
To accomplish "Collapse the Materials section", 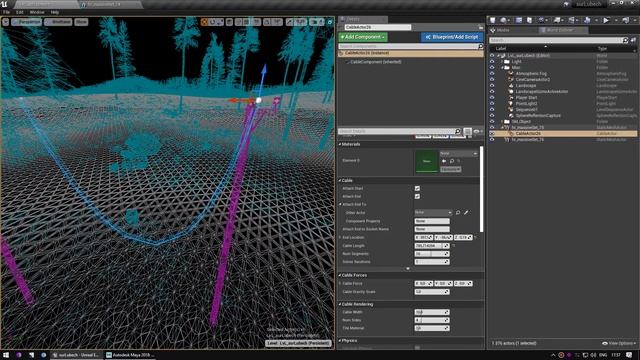I will coord(340,144).
